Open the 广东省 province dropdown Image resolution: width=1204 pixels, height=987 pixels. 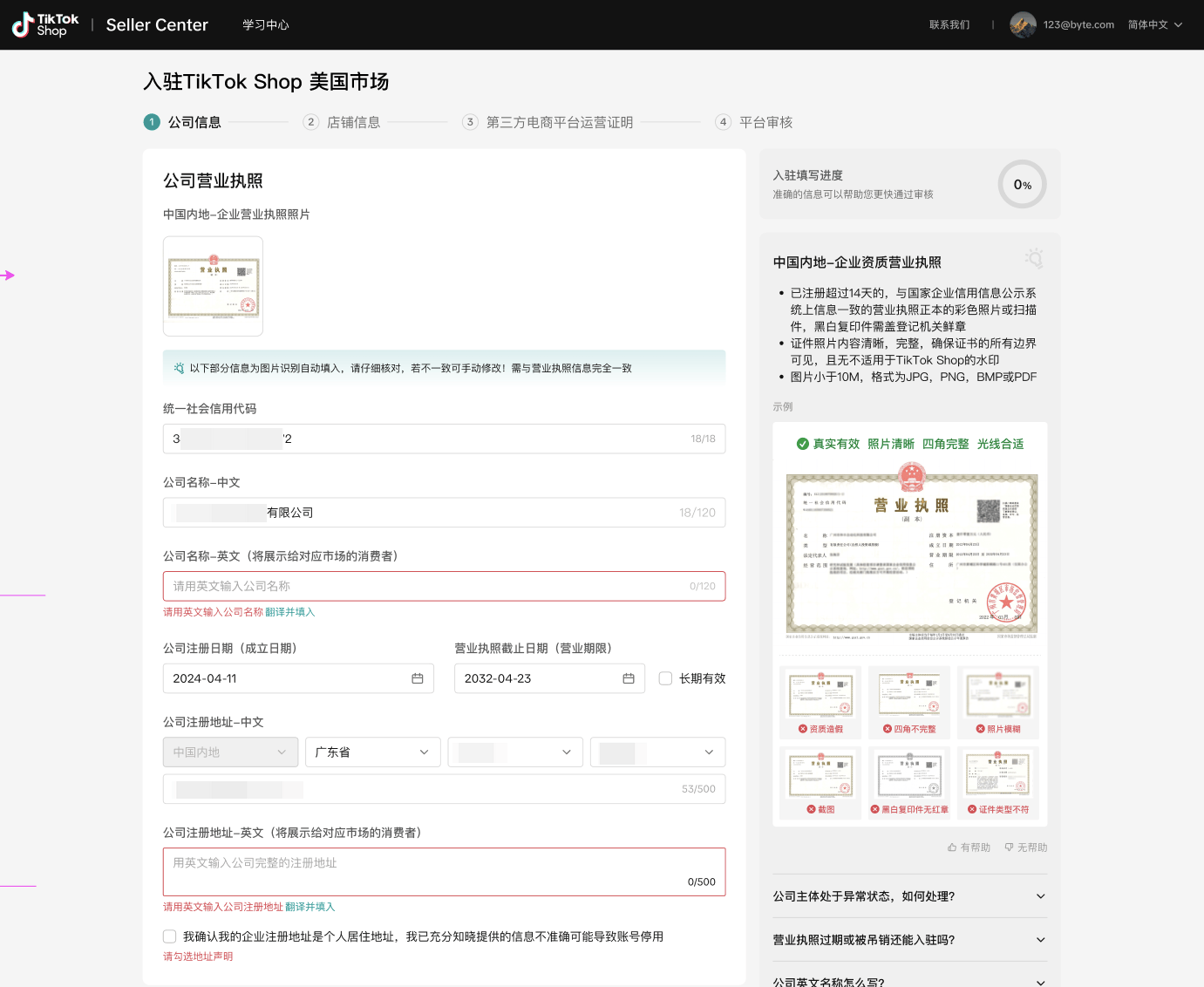coord(372,752)
